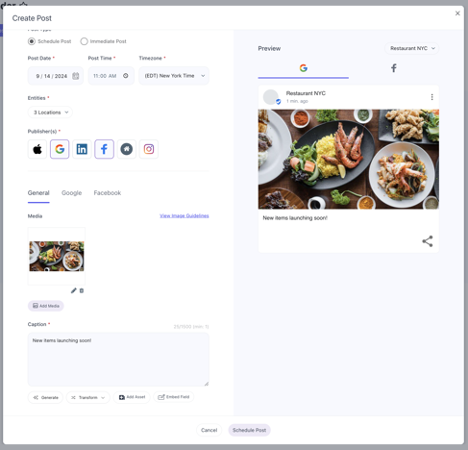Select the Immediate Post radio button

click(84, 41)
